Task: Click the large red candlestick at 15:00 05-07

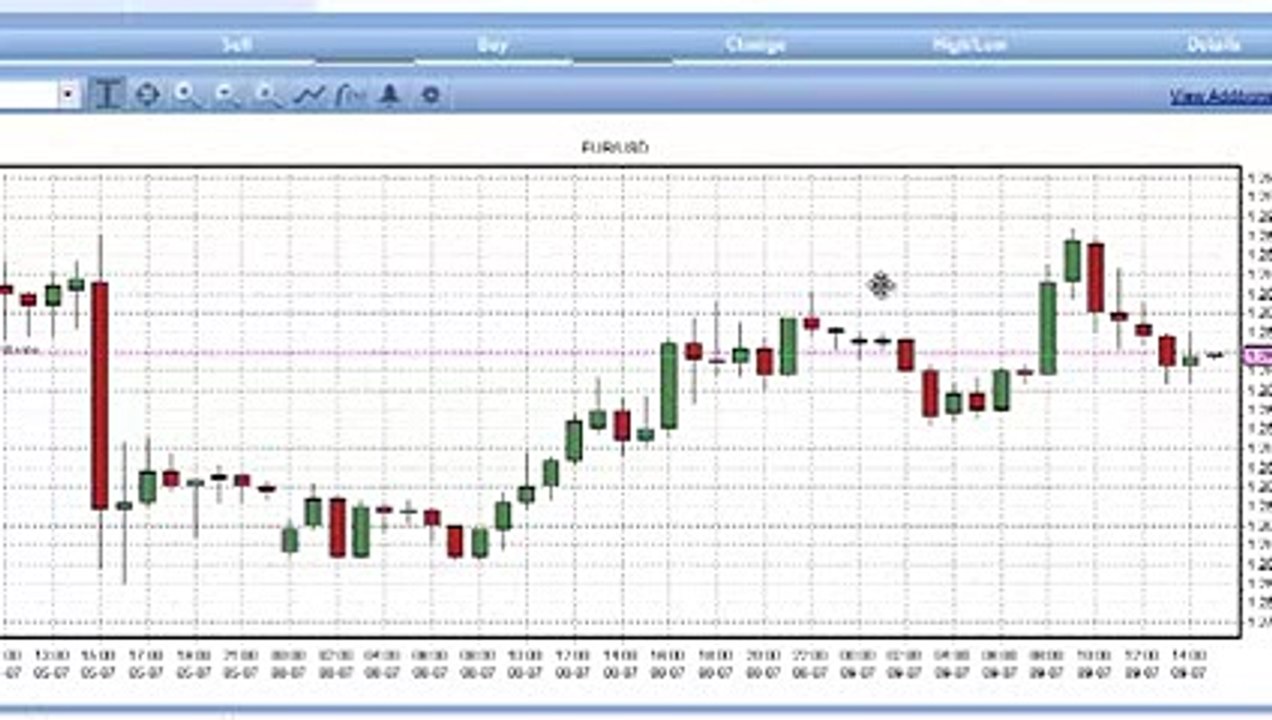Action: [x=100, y=396]
